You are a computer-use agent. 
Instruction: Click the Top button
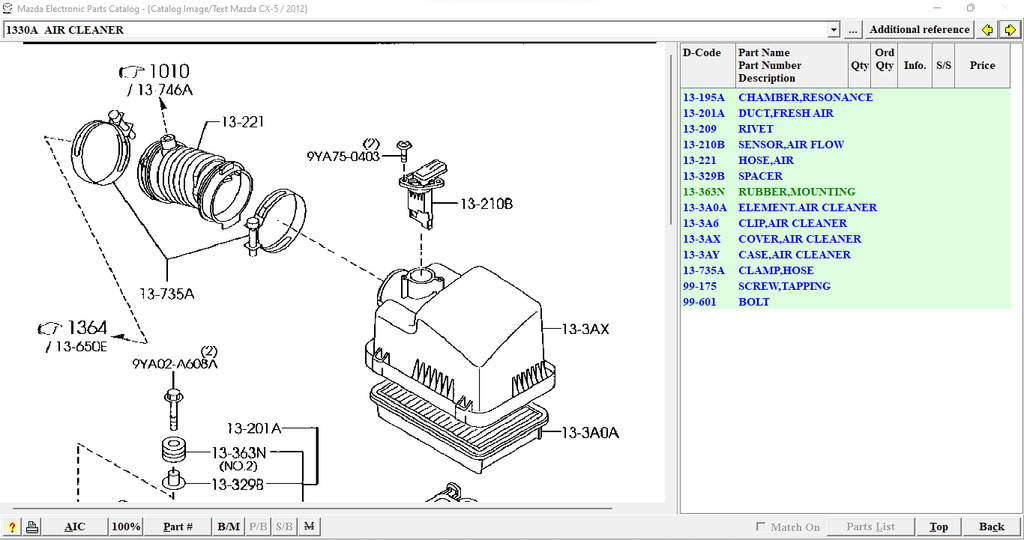938,527
